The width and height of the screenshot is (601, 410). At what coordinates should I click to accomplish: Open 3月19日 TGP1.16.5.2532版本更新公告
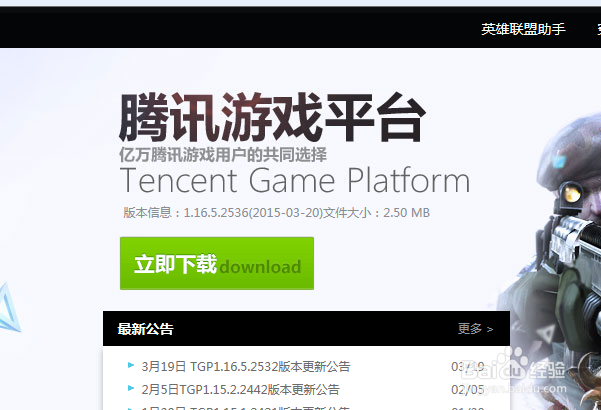click(246, 366)
